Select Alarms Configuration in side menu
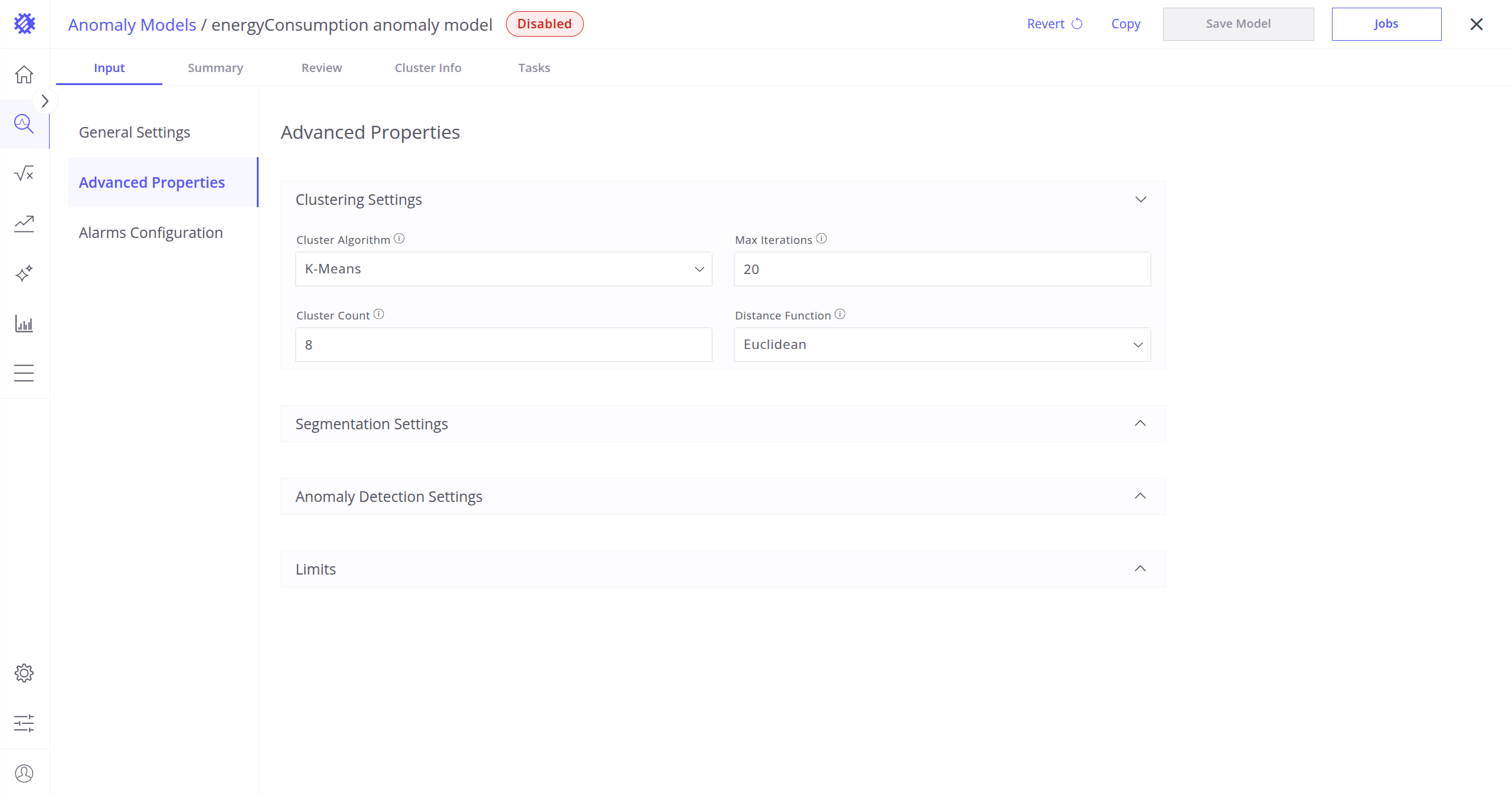1512x796 pixels. coord(151,233)
